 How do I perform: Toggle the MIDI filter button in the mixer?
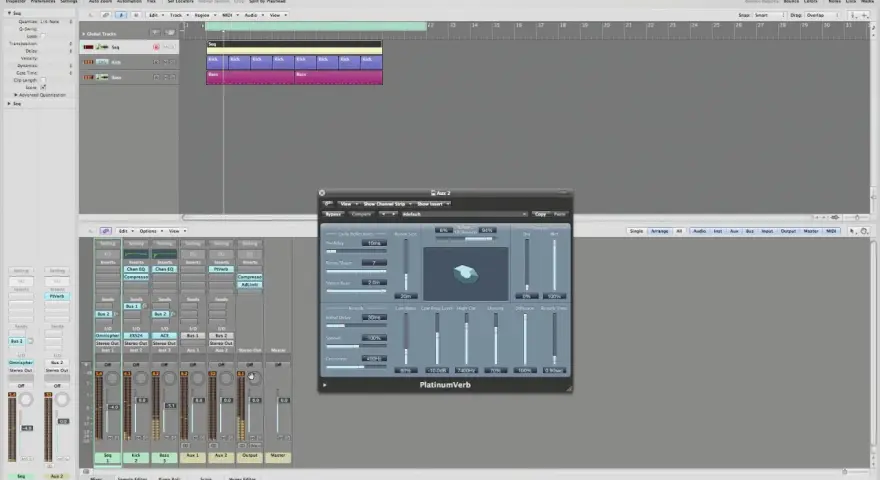831,231
